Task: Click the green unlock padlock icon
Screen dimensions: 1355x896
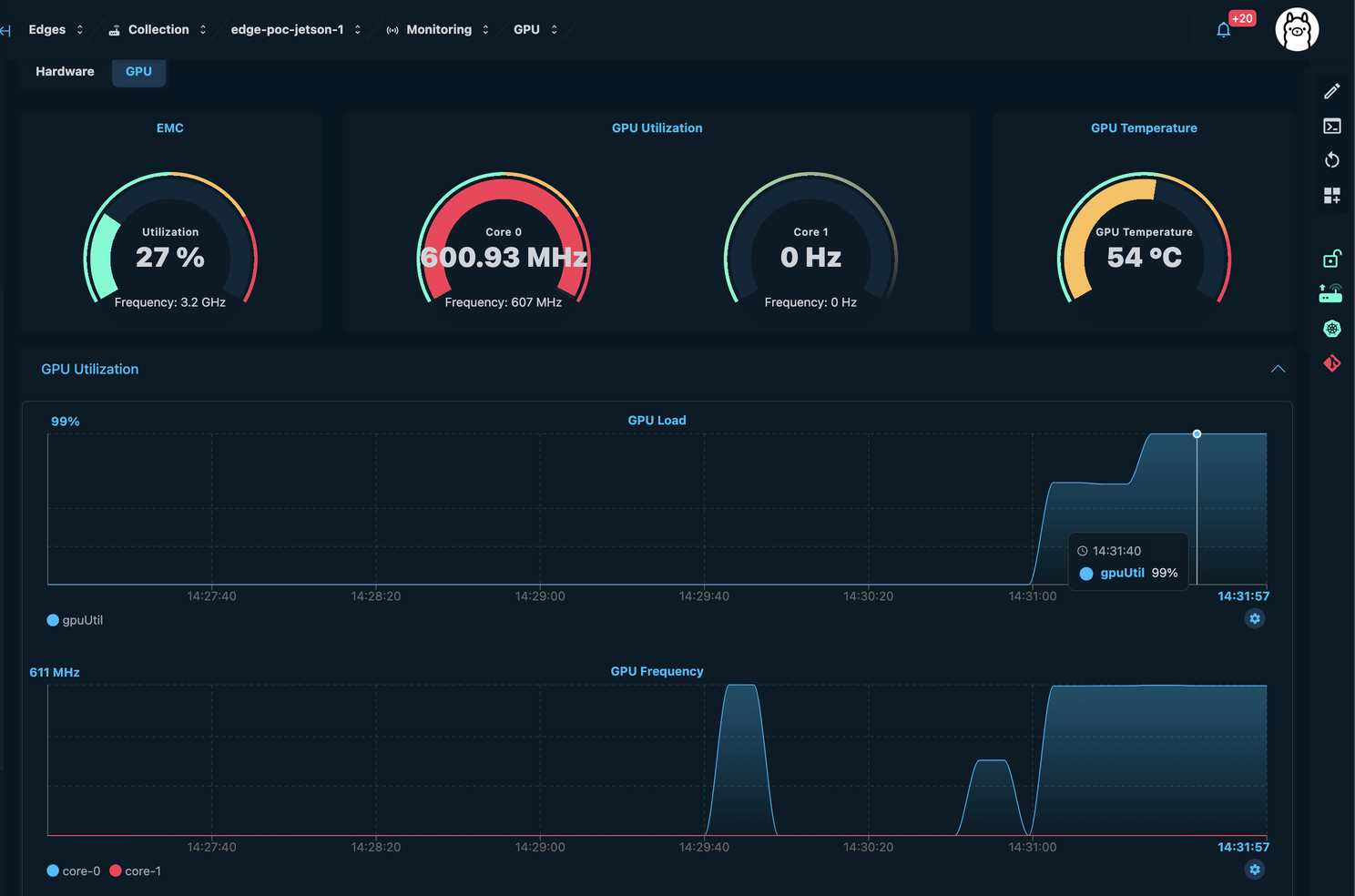Action: point(1331,259)
